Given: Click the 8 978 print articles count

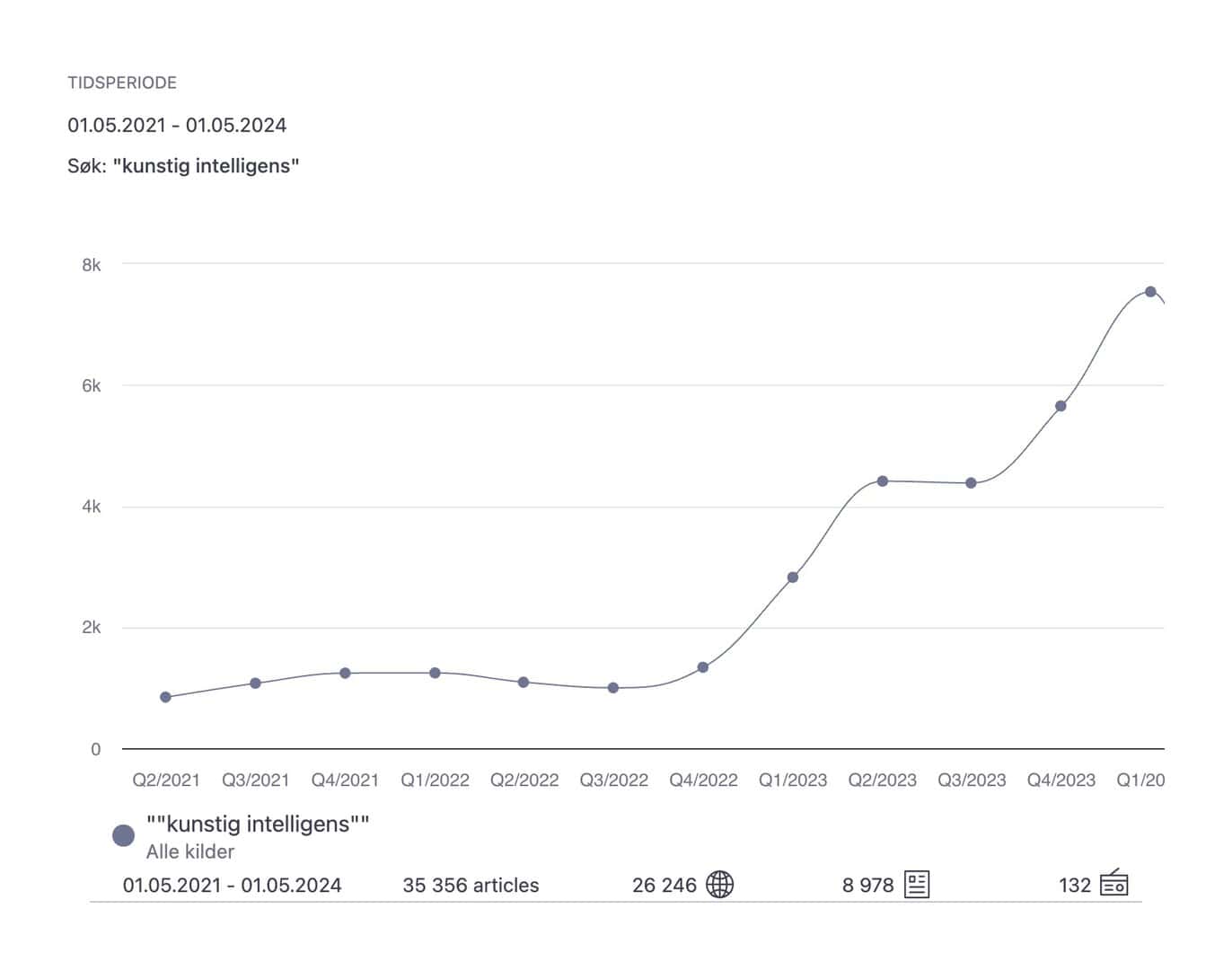Looking at the screenshot, I should [x=867, y=886].
